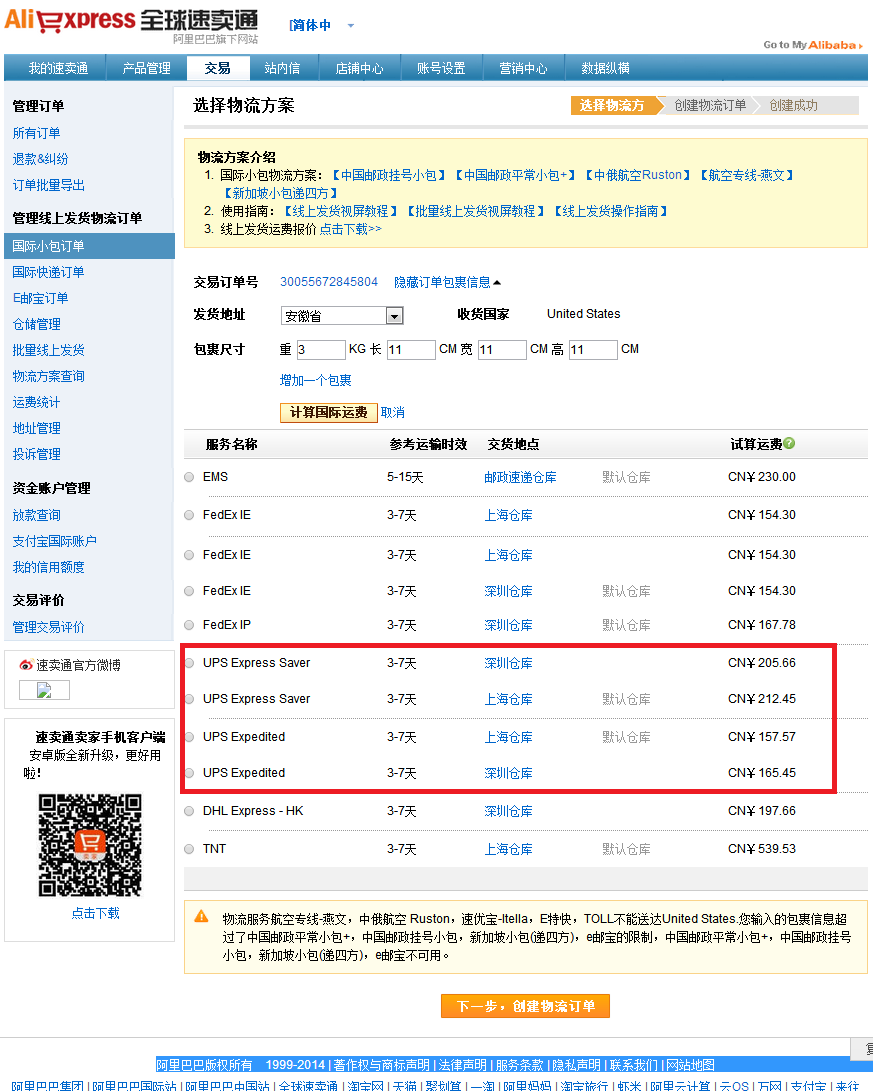Click the QR code image

pos(90,845)
